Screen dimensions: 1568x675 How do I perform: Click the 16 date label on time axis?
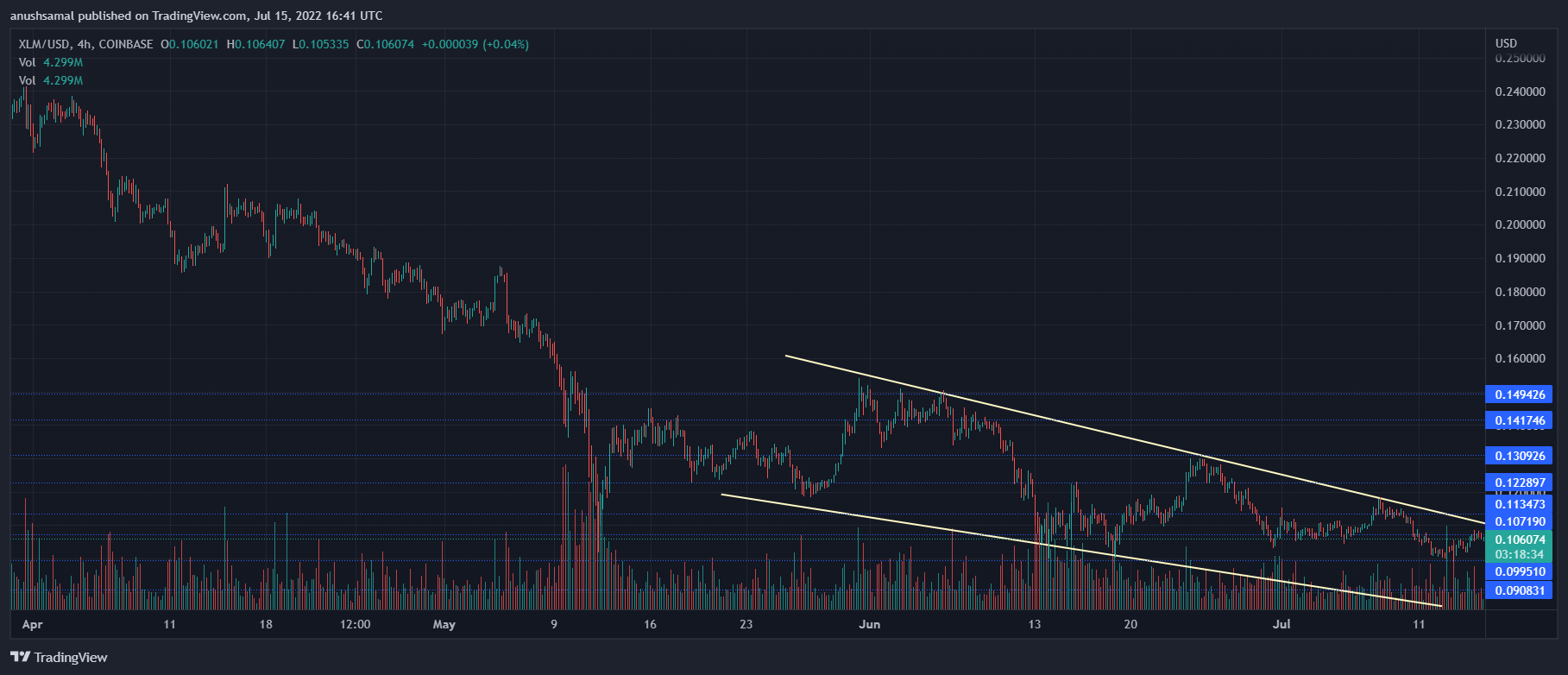650,624
